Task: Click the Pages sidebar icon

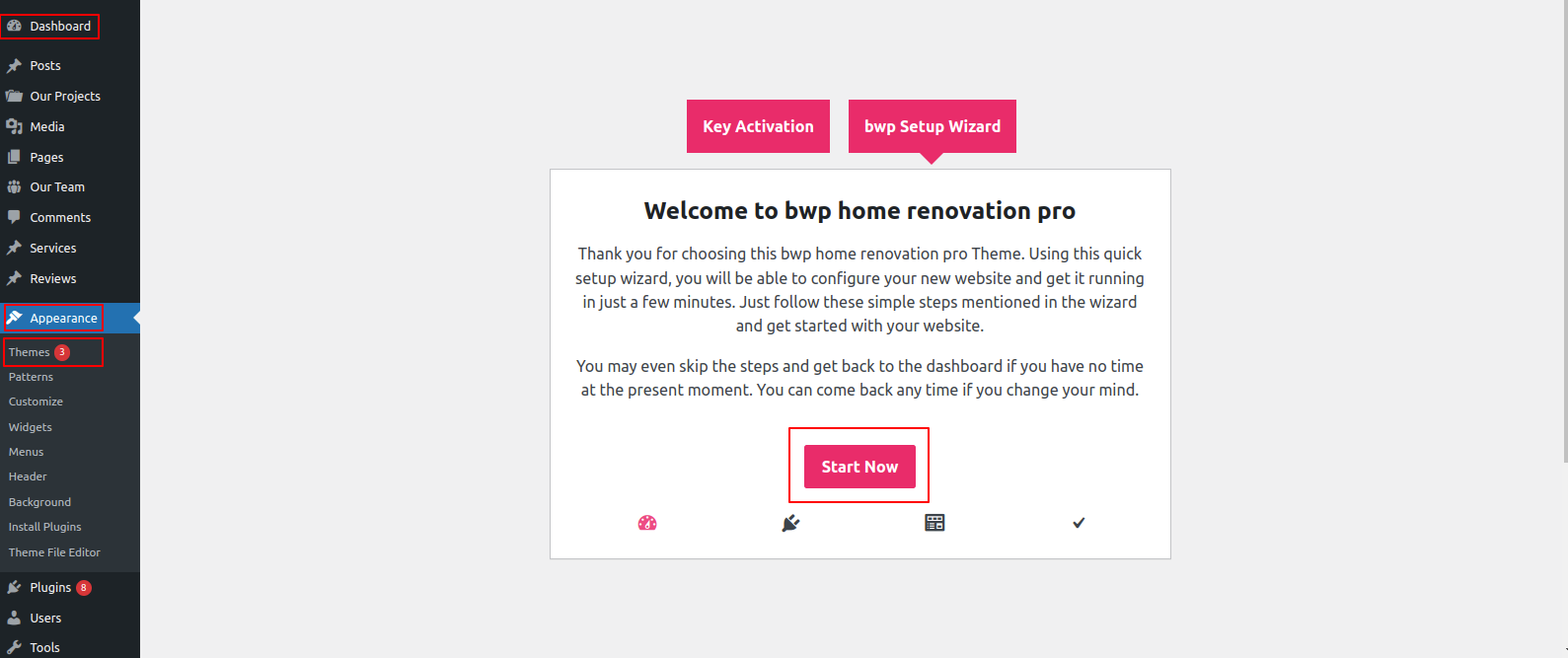Action: [14, 157]
